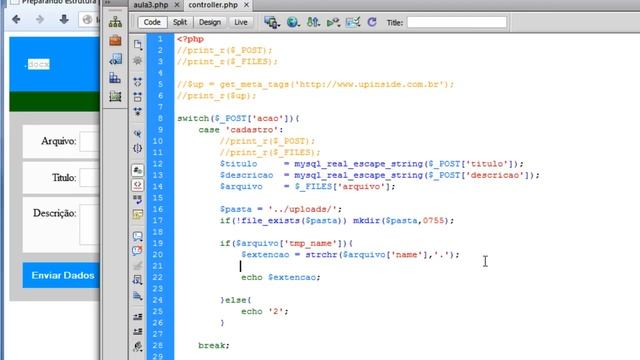Click the '}else{' line
640x360 pixels.
tap(236, 300)
